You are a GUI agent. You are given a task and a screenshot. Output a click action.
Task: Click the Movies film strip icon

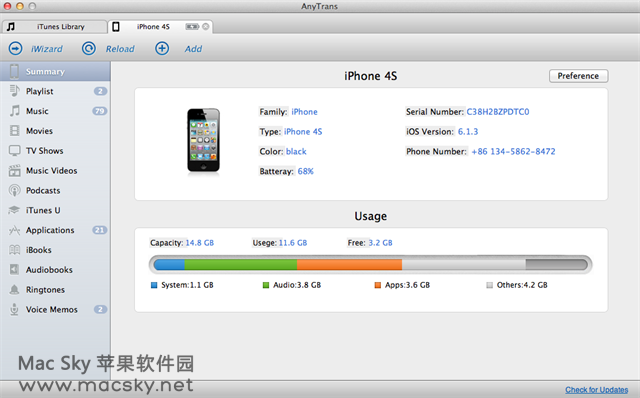(x=14, y=131)
